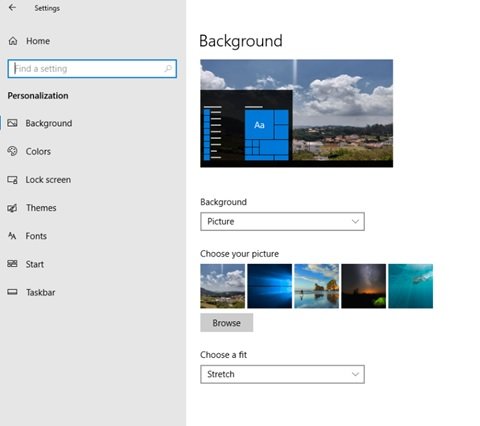The height and width of the screenshot is (426, 480).
Task: Pick the night sky tent wallpaper thumbnail
Action: click(x=364, y=286)
